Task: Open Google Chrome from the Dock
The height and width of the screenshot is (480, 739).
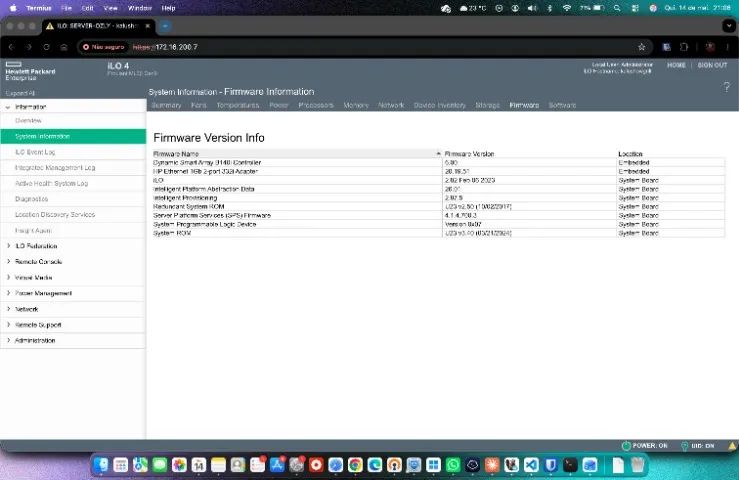Action: tap(355, 465)
